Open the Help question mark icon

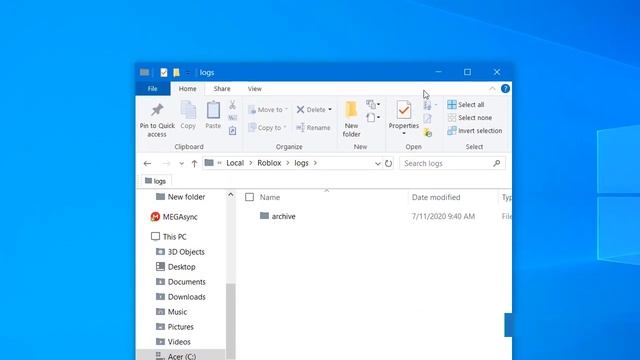[x=505, y=89]
